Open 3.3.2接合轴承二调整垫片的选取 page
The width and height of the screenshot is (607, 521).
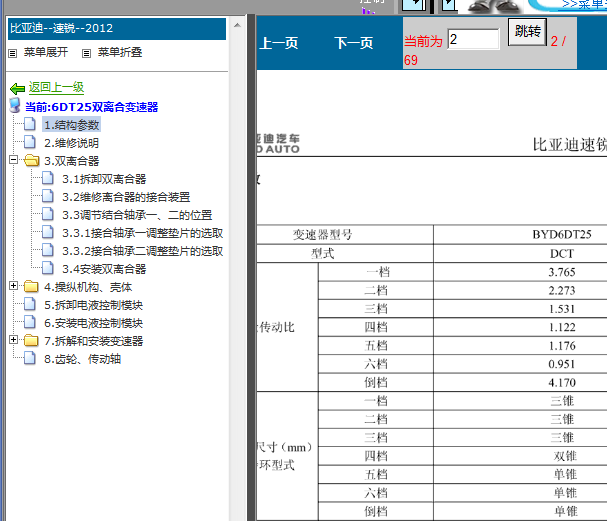(143, 251)
